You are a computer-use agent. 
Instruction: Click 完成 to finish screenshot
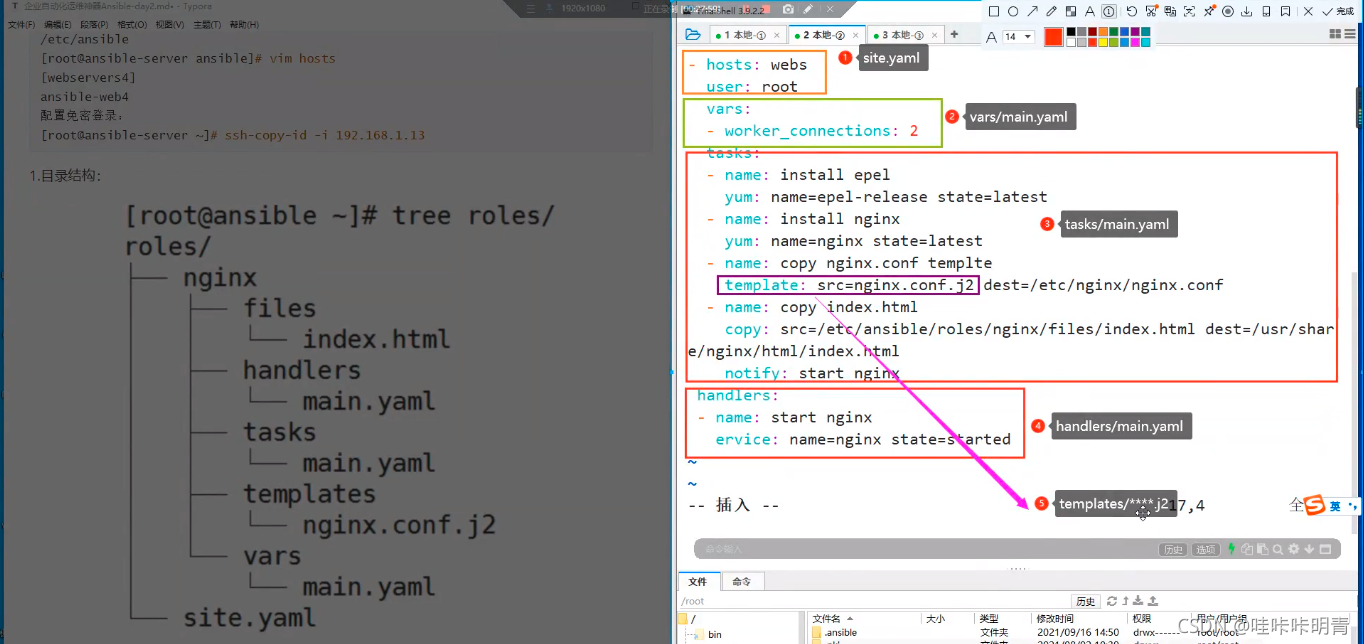click(1337, 12)
